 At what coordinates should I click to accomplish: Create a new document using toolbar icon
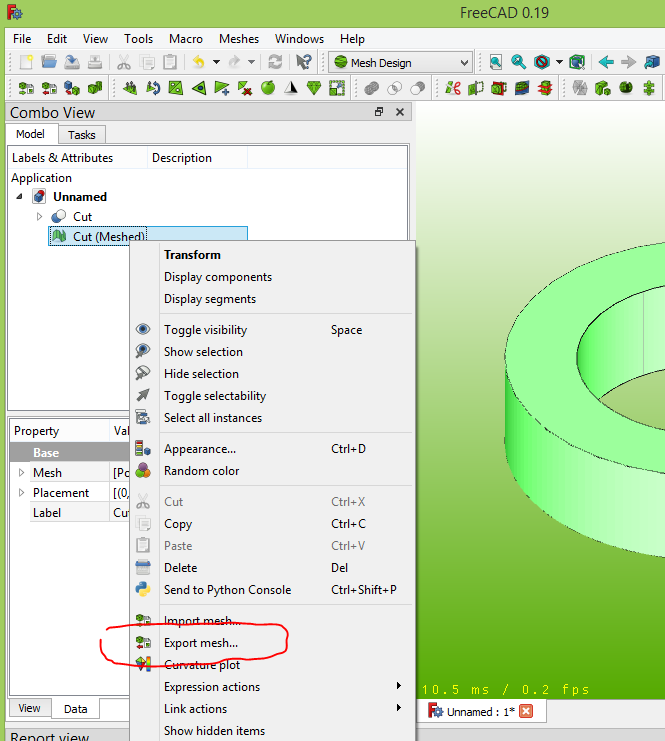coord(26,62)
